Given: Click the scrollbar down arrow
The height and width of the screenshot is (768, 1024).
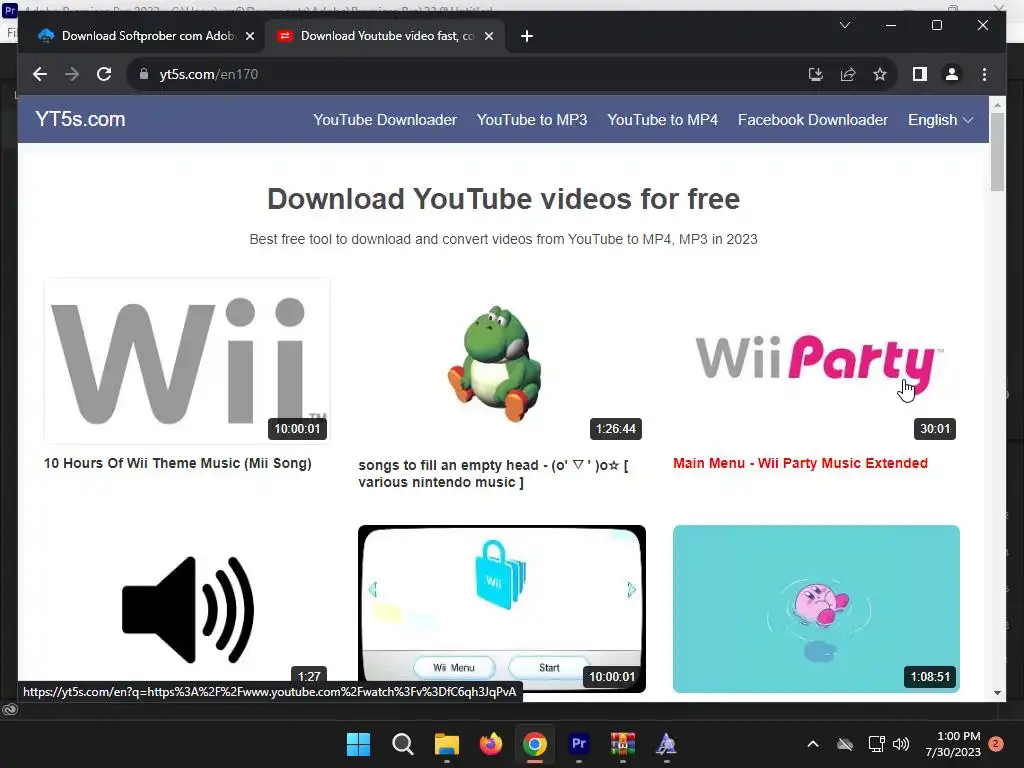Looking at the screenshot, I should (x=997, y=693).
